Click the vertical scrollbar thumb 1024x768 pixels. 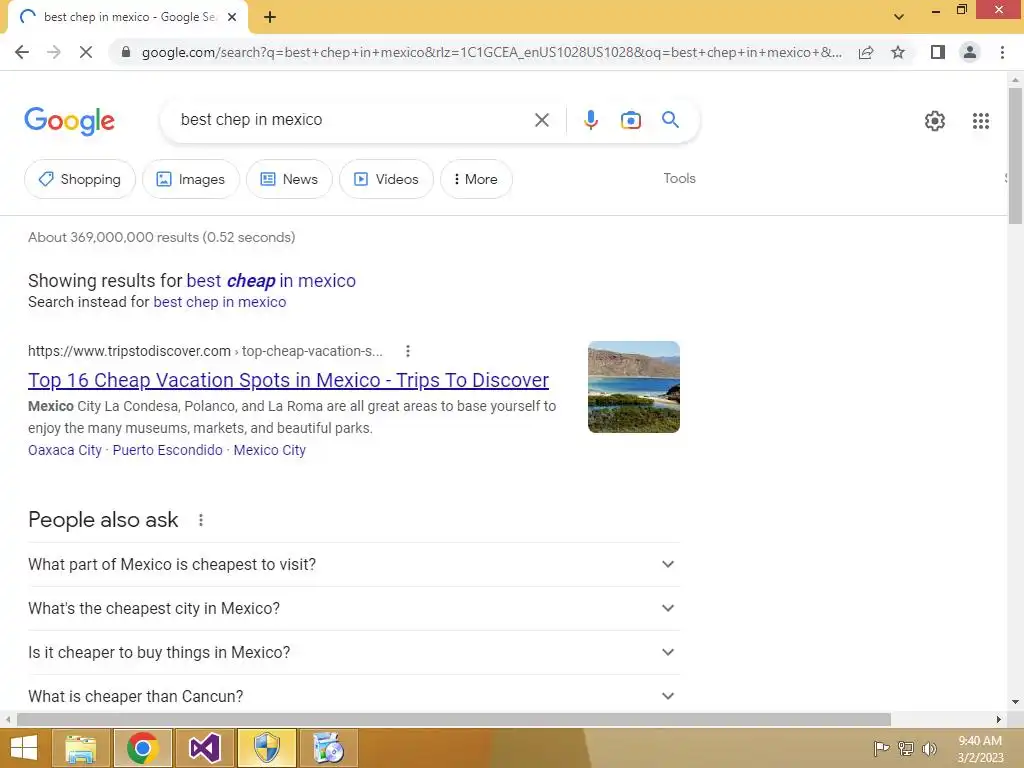(x=1015, y=156)
